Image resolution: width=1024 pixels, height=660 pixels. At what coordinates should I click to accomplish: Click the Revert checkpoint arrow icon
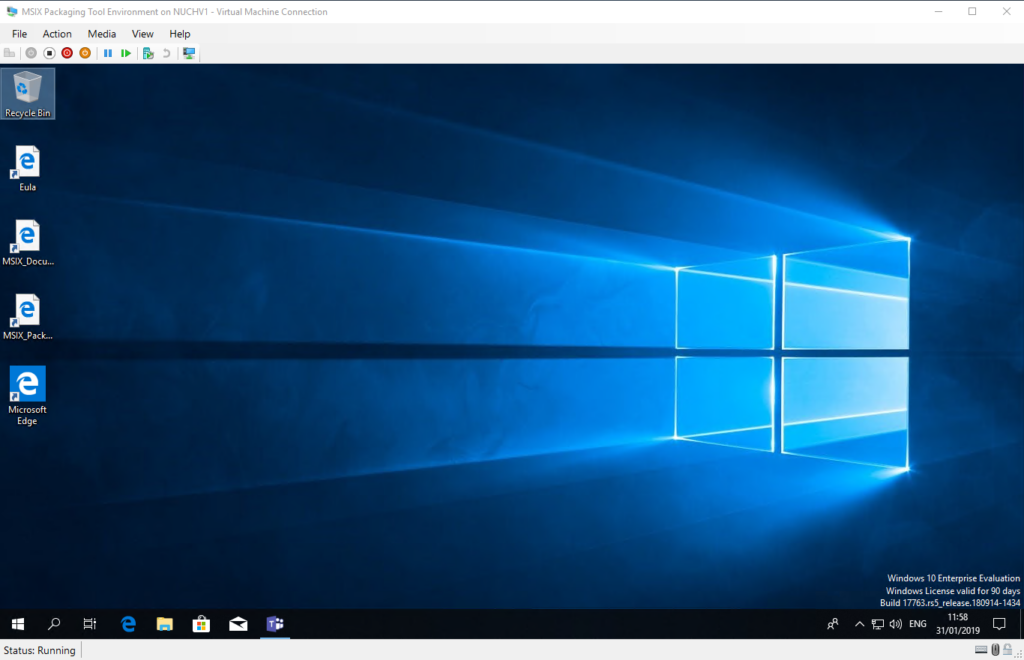pos(167,53)
